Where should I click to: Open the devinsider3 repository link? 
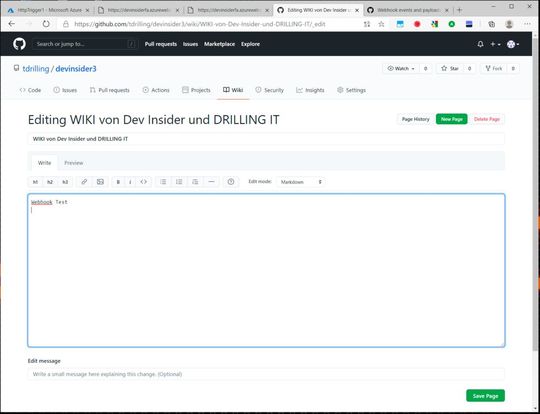76,69
